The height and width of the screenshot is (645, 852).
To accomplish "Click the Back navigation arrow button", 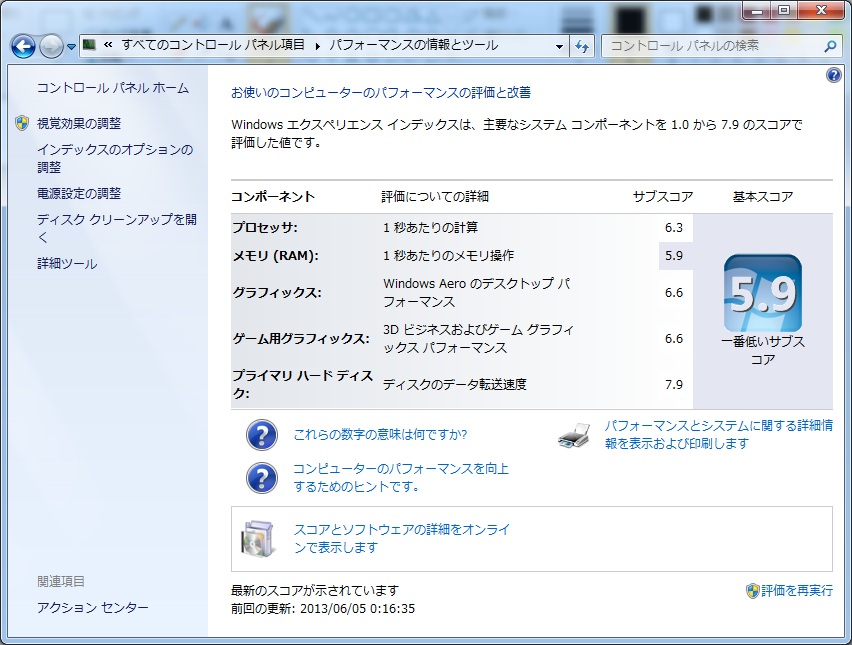I will coord(23,47).
